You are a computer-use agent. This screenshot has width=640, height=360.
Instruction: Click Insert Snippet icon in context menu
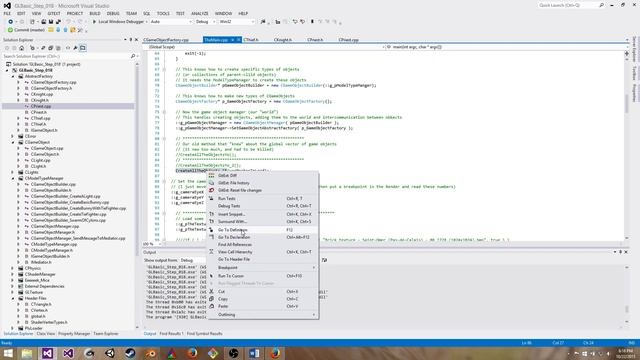[x=211, y=214]
